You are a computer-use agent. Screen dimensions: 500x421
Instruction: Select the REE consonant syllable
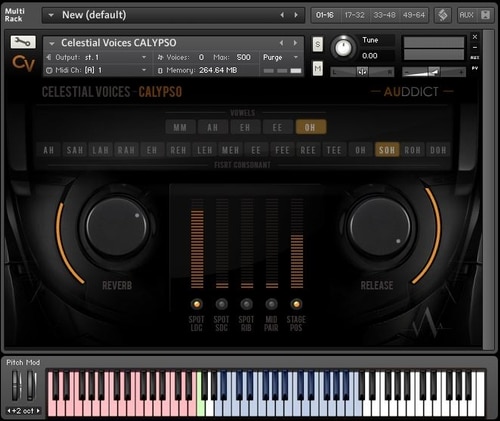click(x=308, y=150)
